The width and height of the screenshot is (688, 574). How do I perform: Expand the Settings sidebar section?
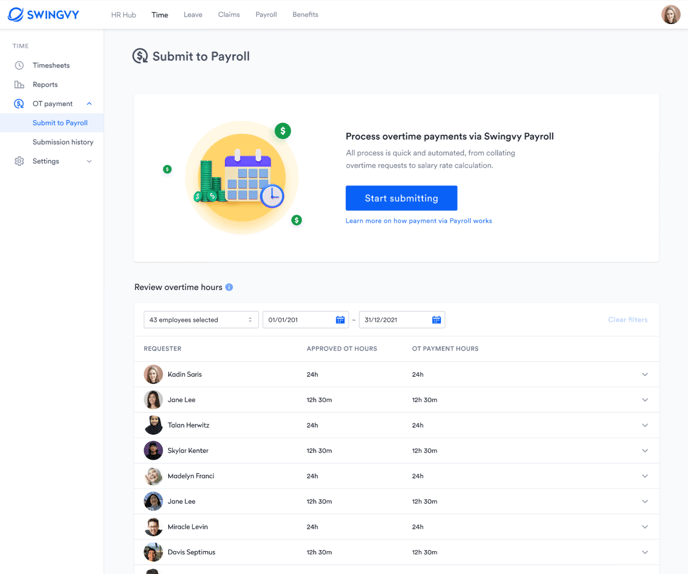pos(89,161)
